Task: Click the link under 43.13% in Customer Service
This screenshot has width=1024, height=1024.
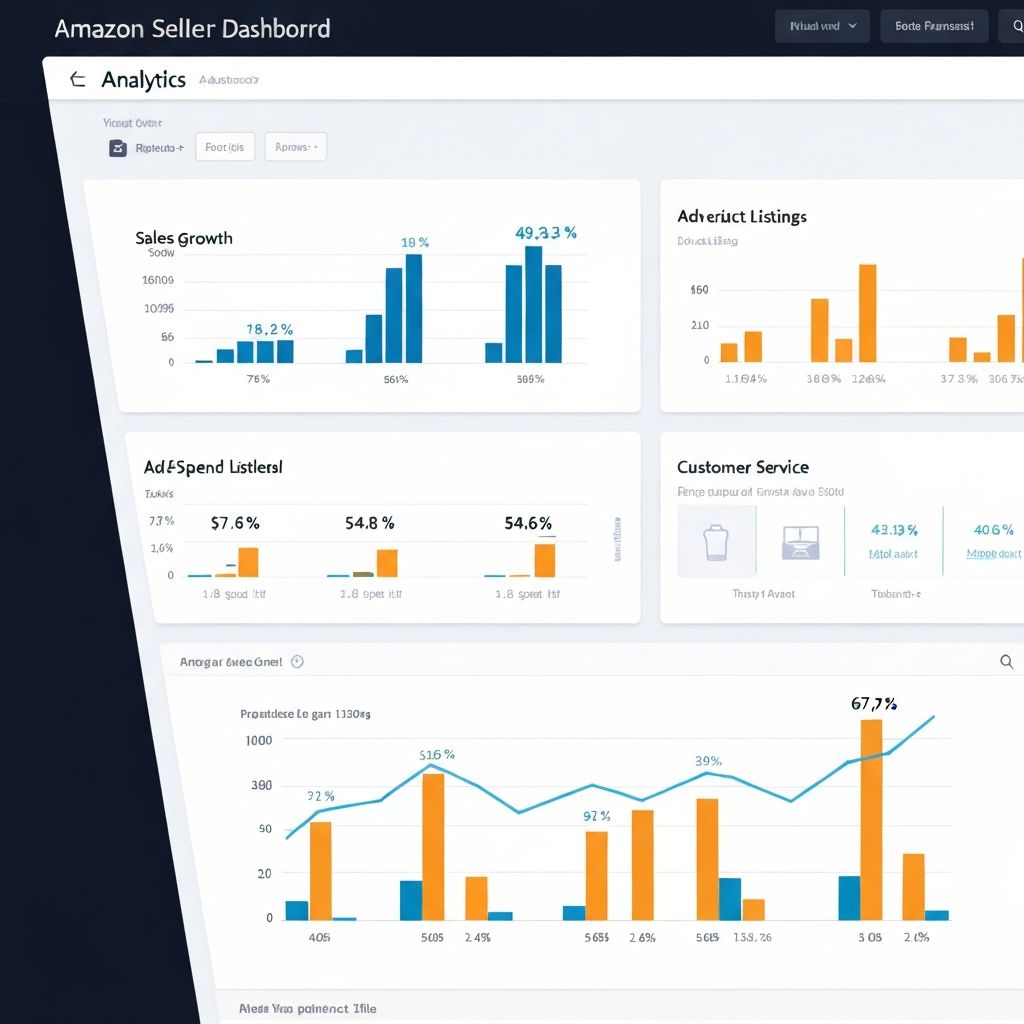Action: coord(893,554)
